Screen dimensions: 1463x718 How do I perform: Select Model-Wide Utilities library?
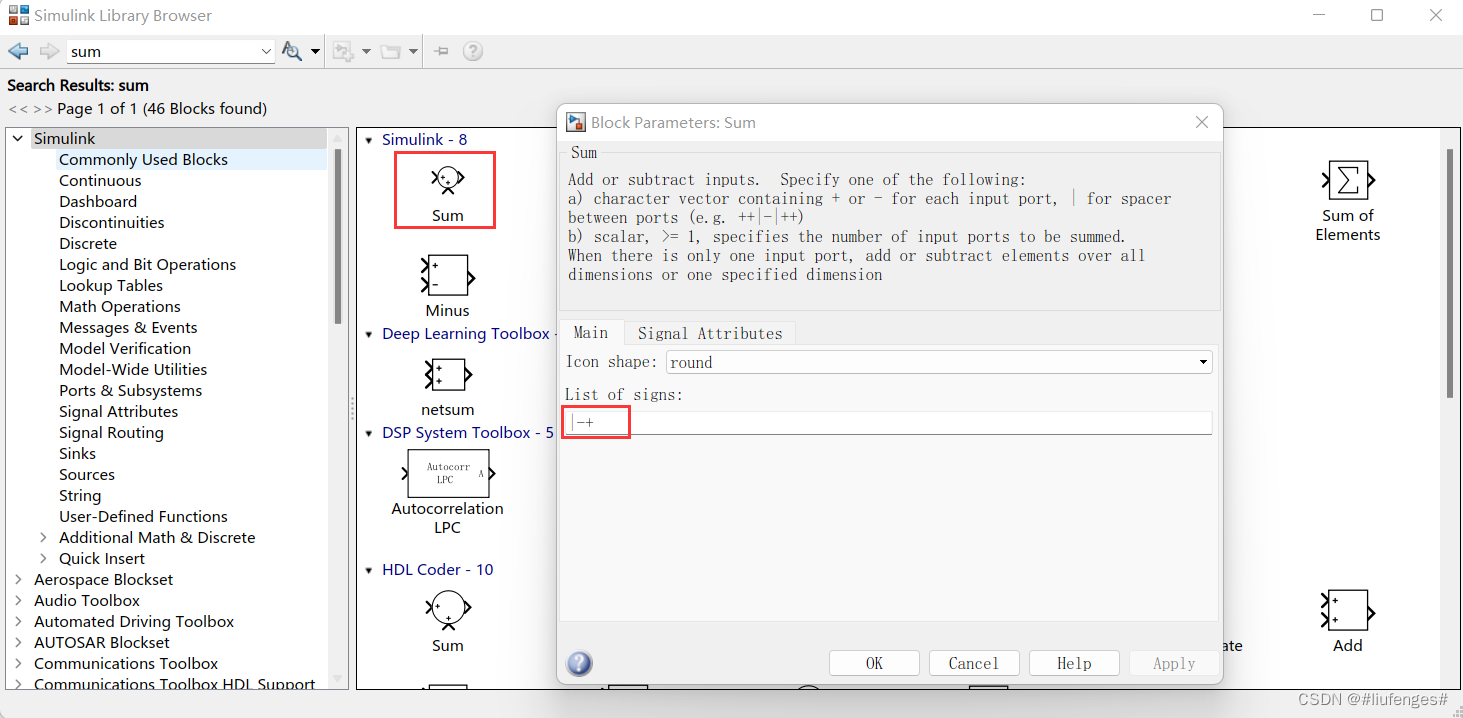click(133, 370)
